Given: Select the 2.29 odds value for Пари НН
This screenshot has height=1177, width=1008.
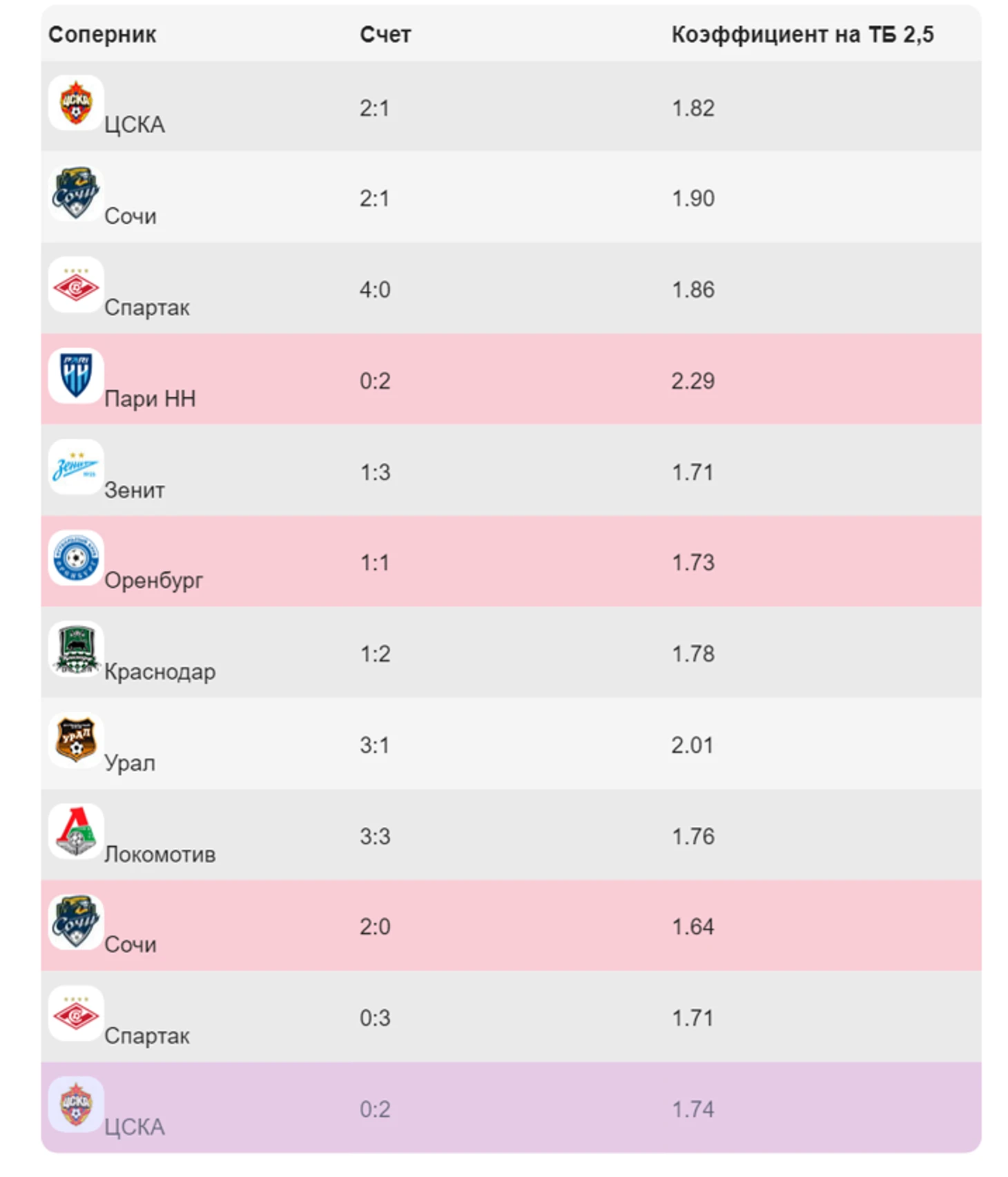Looking at the screenshot, I should click(x=693, y=381).
